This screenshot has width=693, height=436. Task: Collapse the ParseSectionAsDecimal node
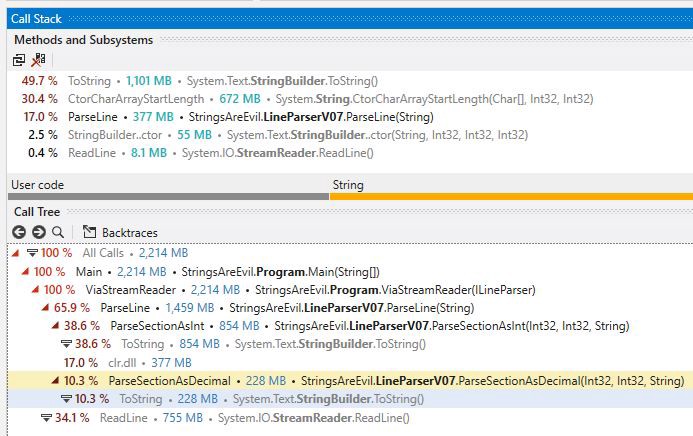[55, 381]
